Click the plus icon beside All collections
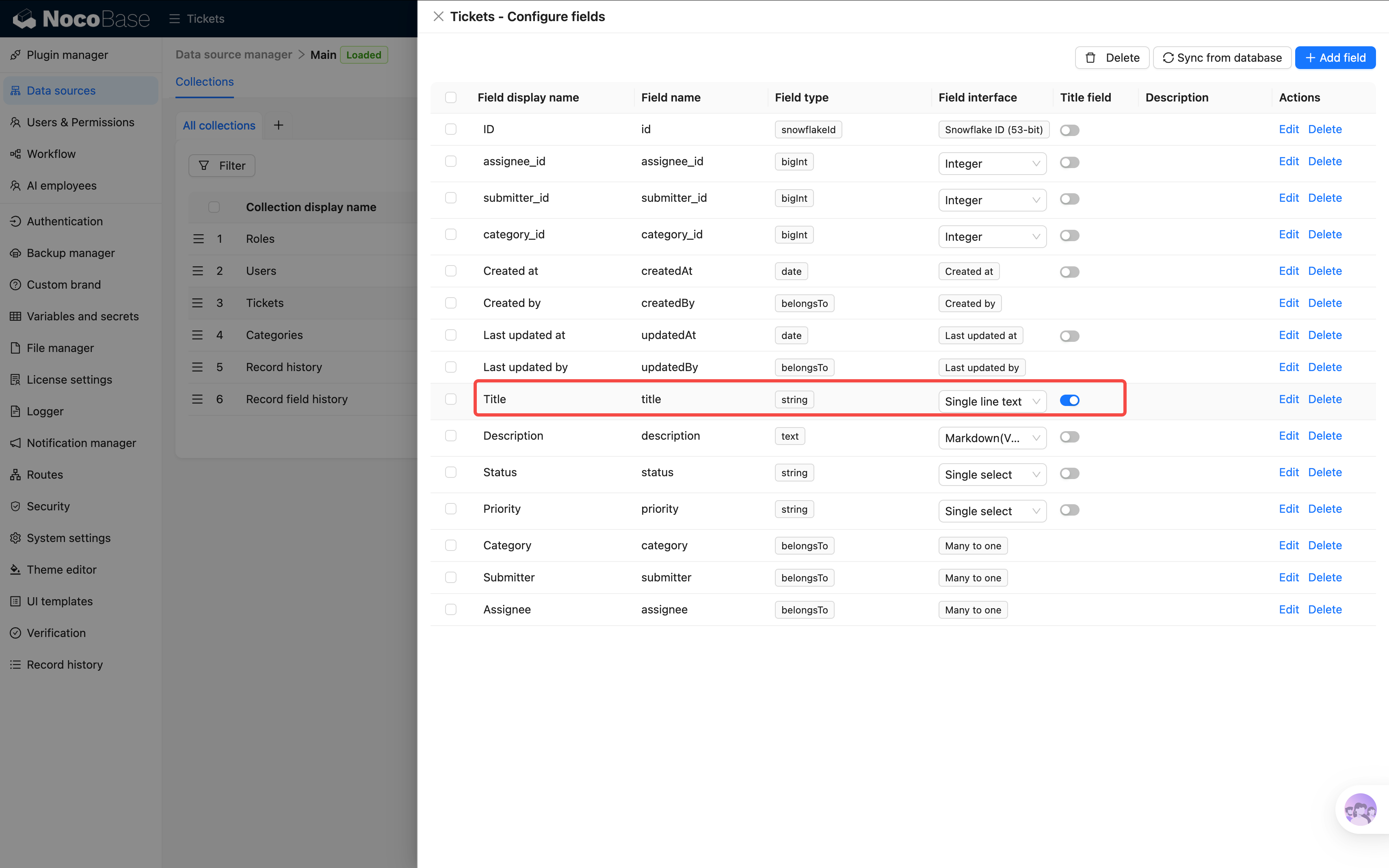This screenshot has height=868, width=1389. pyautogui.click(x=279, y=125)
